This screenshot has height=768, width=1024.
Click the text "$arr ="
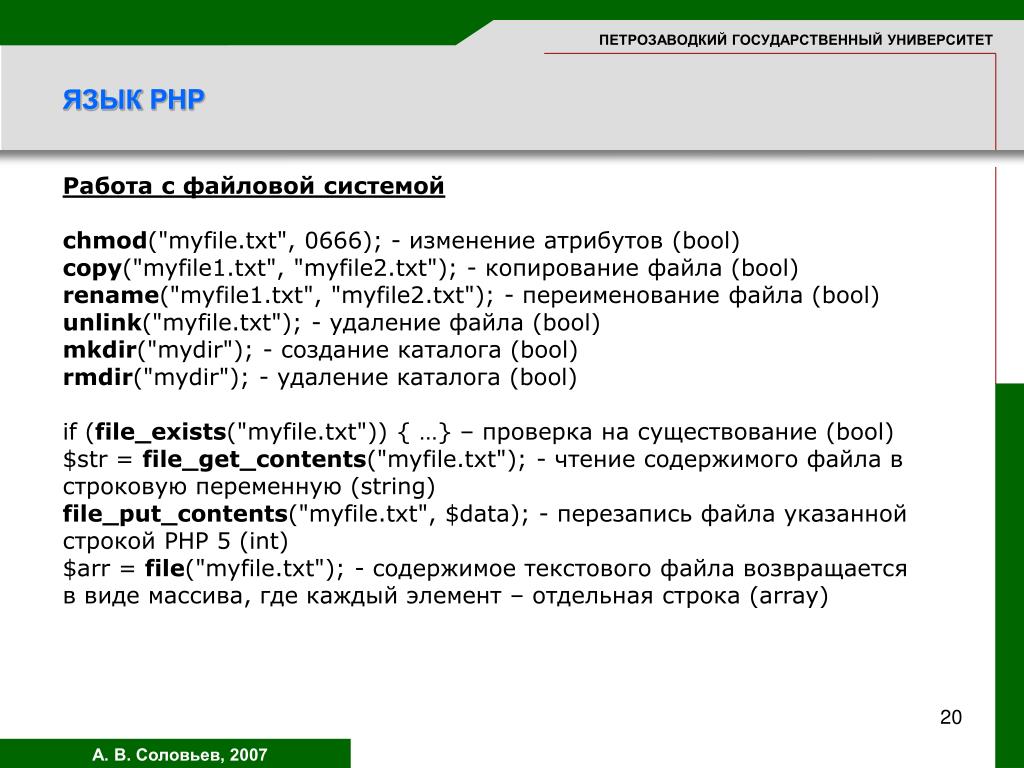pyautogui.click(x=99, y=569)
